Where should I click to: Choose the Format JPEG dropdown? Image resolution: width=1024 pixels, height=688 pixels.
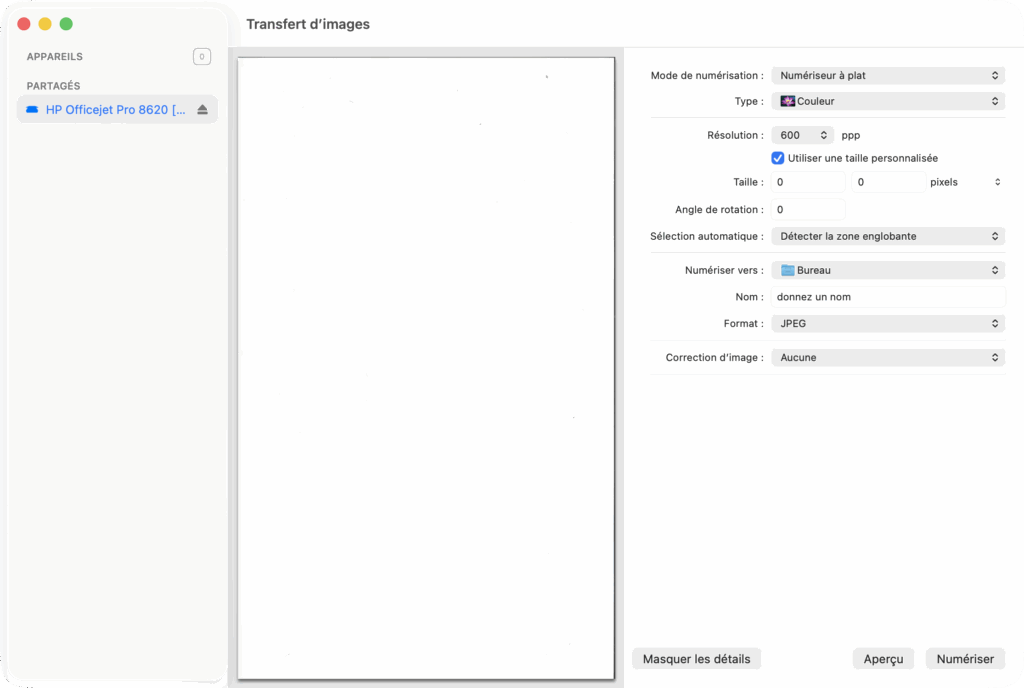point(887,323)
